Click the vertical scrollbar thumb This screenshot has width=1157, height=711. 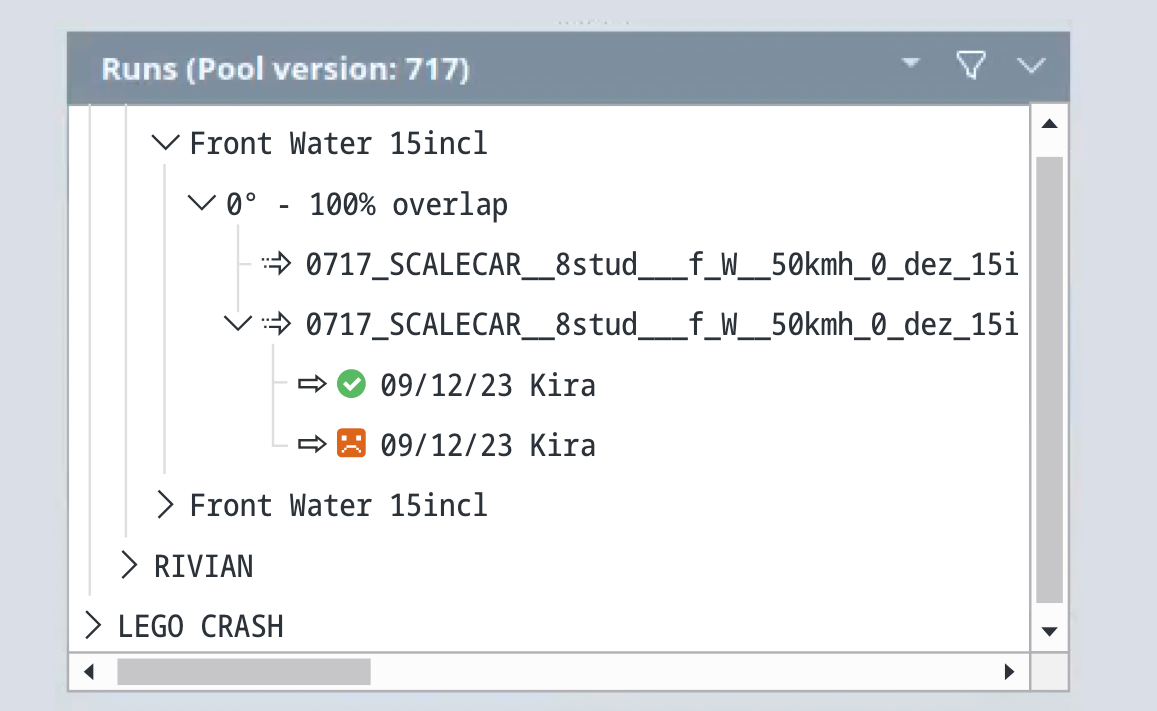pos(1049,381)
